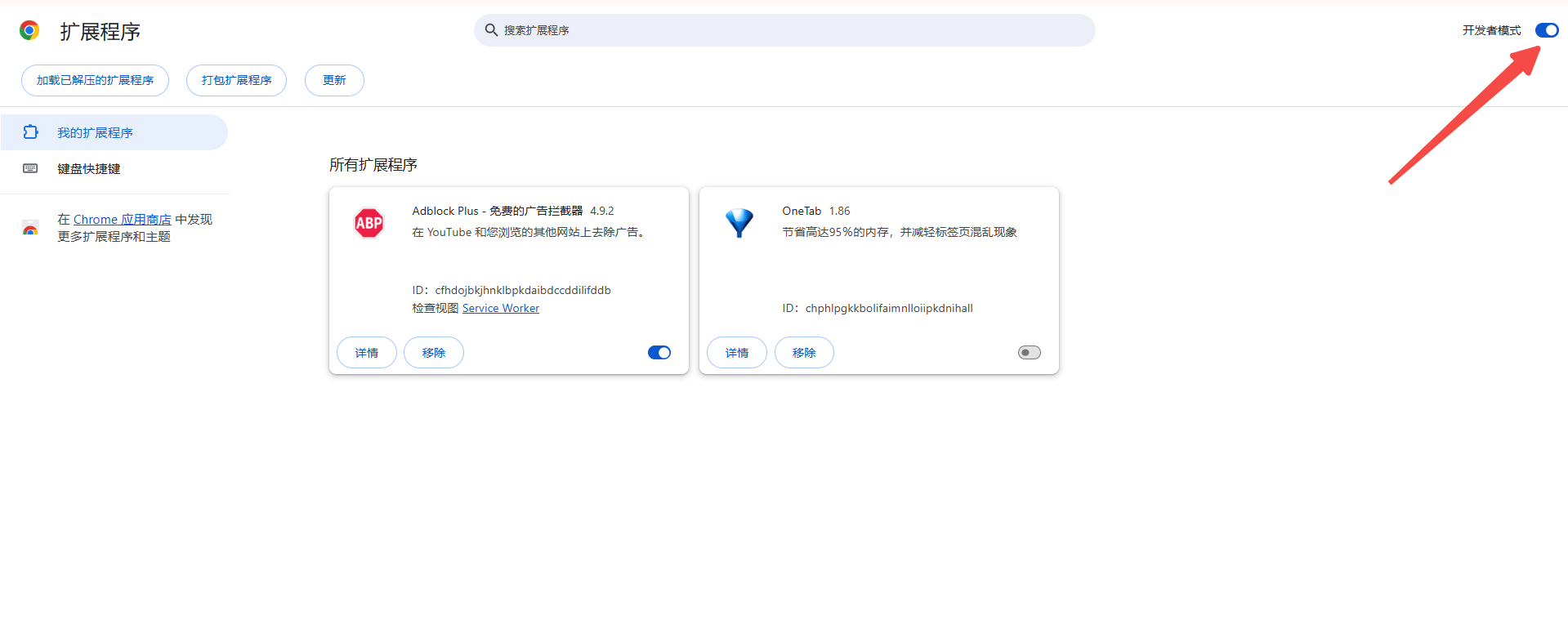Viewport: 1568px width, 633px height.
Task: Click the Adblock Plus 4.9.2 title text
Action: tap(513, 211)
